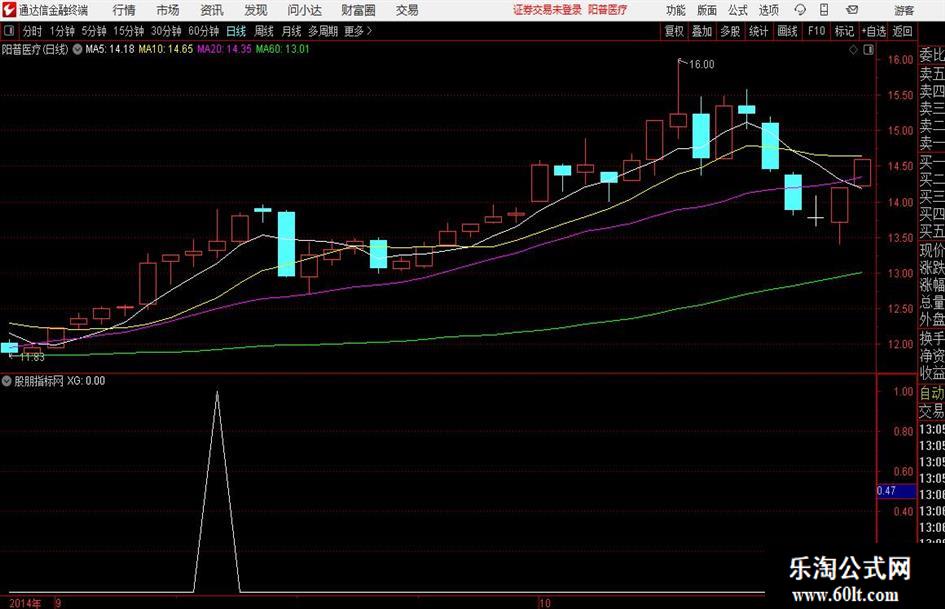Open the 资讯 menu
Screen dimensions: 945x609
point(212,10)
